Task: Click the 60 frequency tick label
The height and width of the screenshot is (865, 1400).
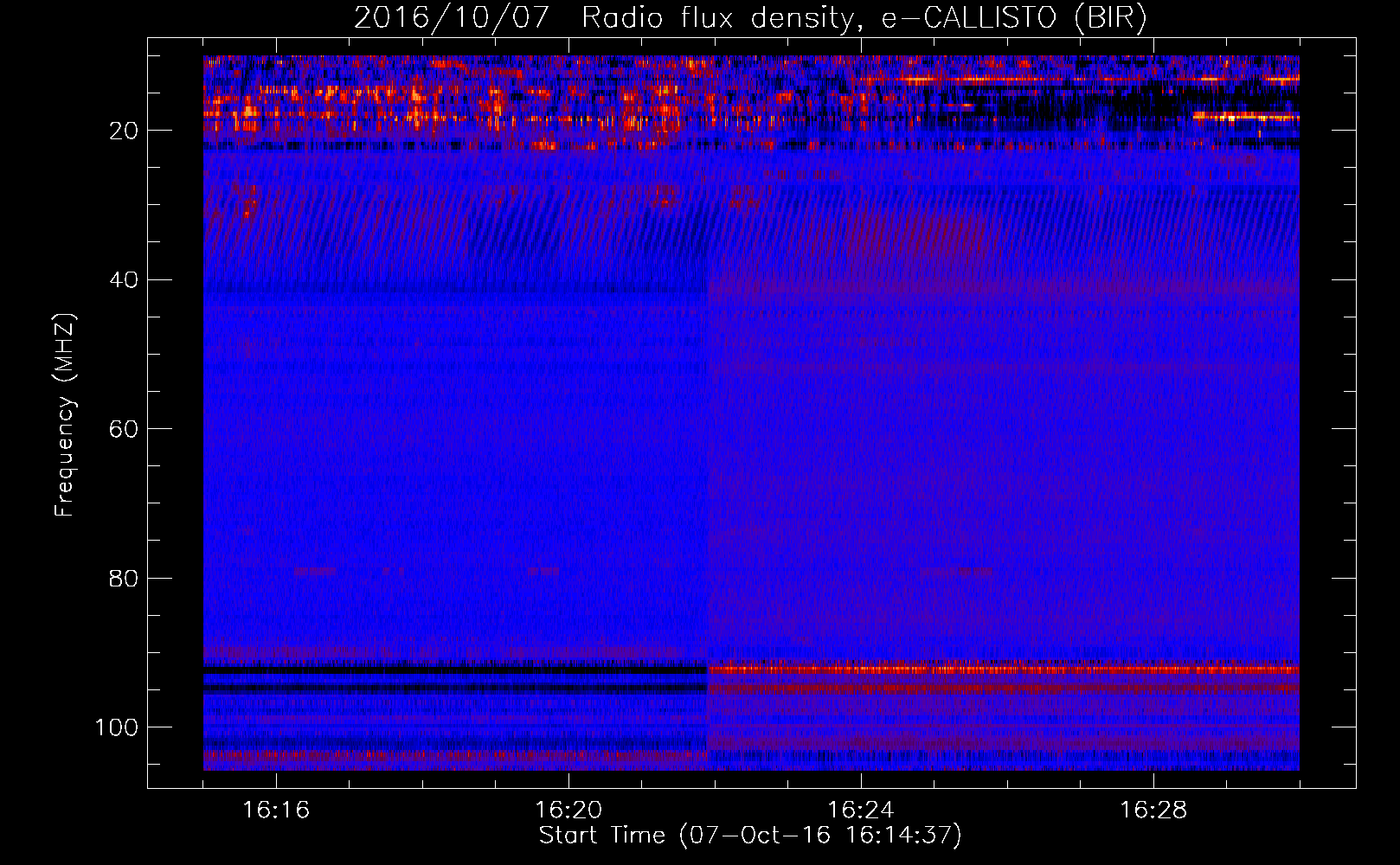Action: coord(125,429)
